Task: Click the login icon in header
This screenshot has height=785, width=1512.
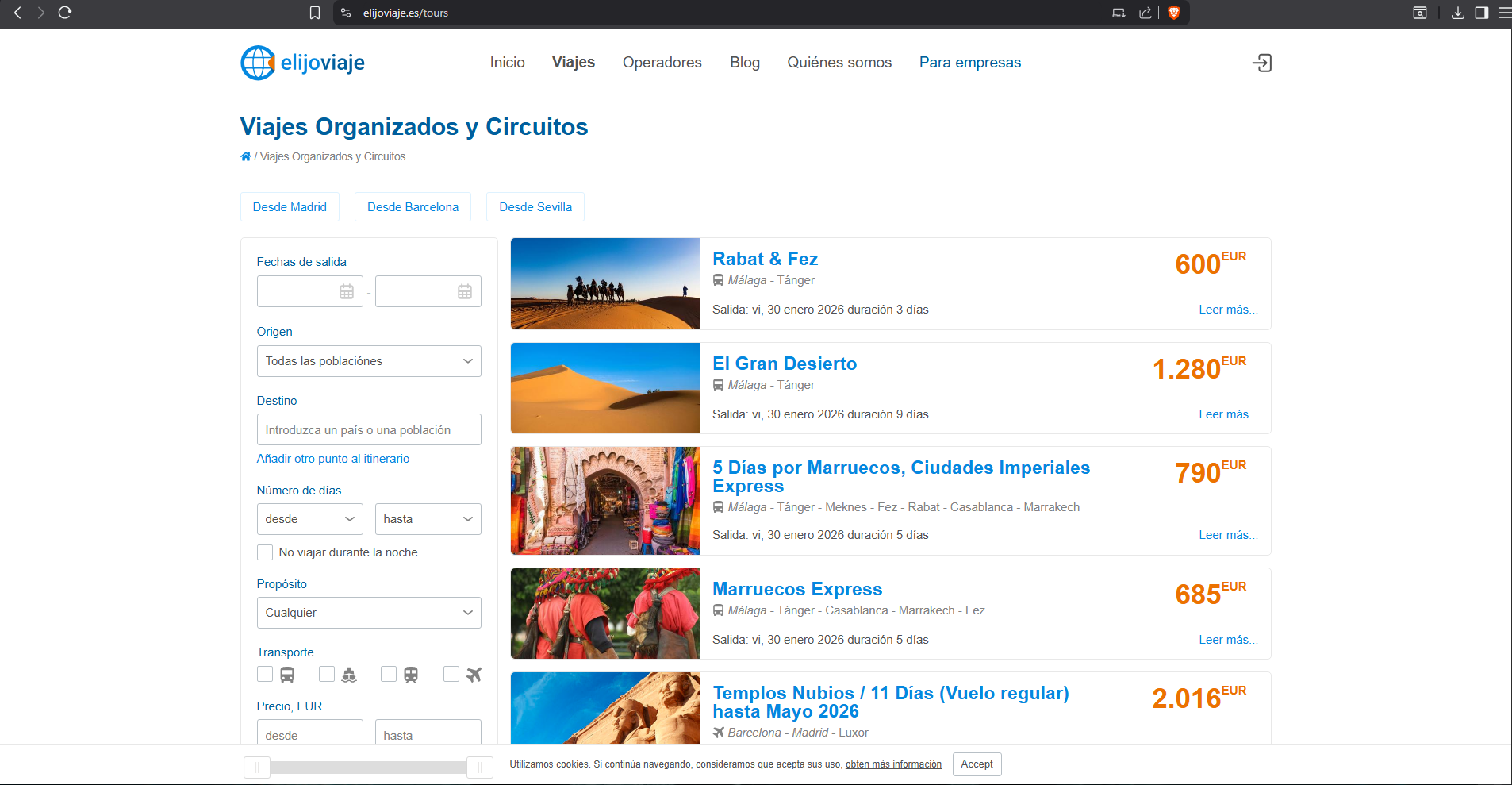Action: (x=1261, y=63)
